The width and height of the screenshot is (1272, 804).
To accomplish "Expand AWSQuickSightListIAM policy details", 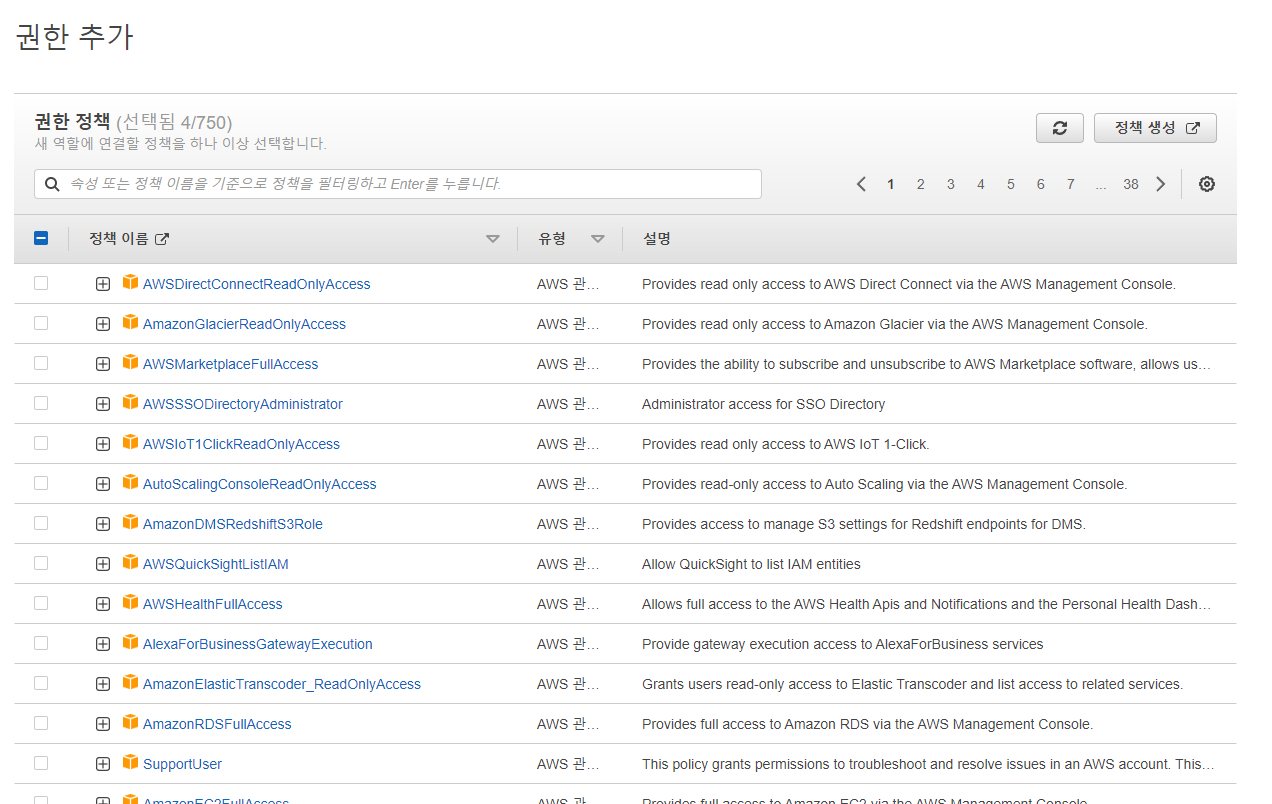I will [103, 564].
